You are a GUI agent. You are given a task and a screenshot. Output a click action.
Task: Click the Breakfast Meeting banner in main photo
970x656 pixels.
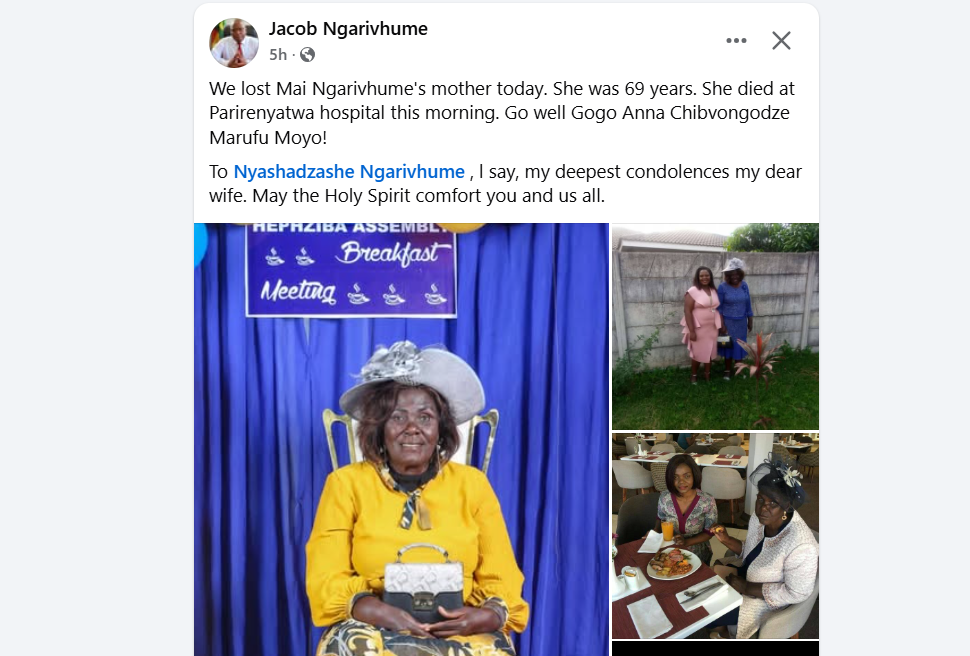(x=351, y=270)
